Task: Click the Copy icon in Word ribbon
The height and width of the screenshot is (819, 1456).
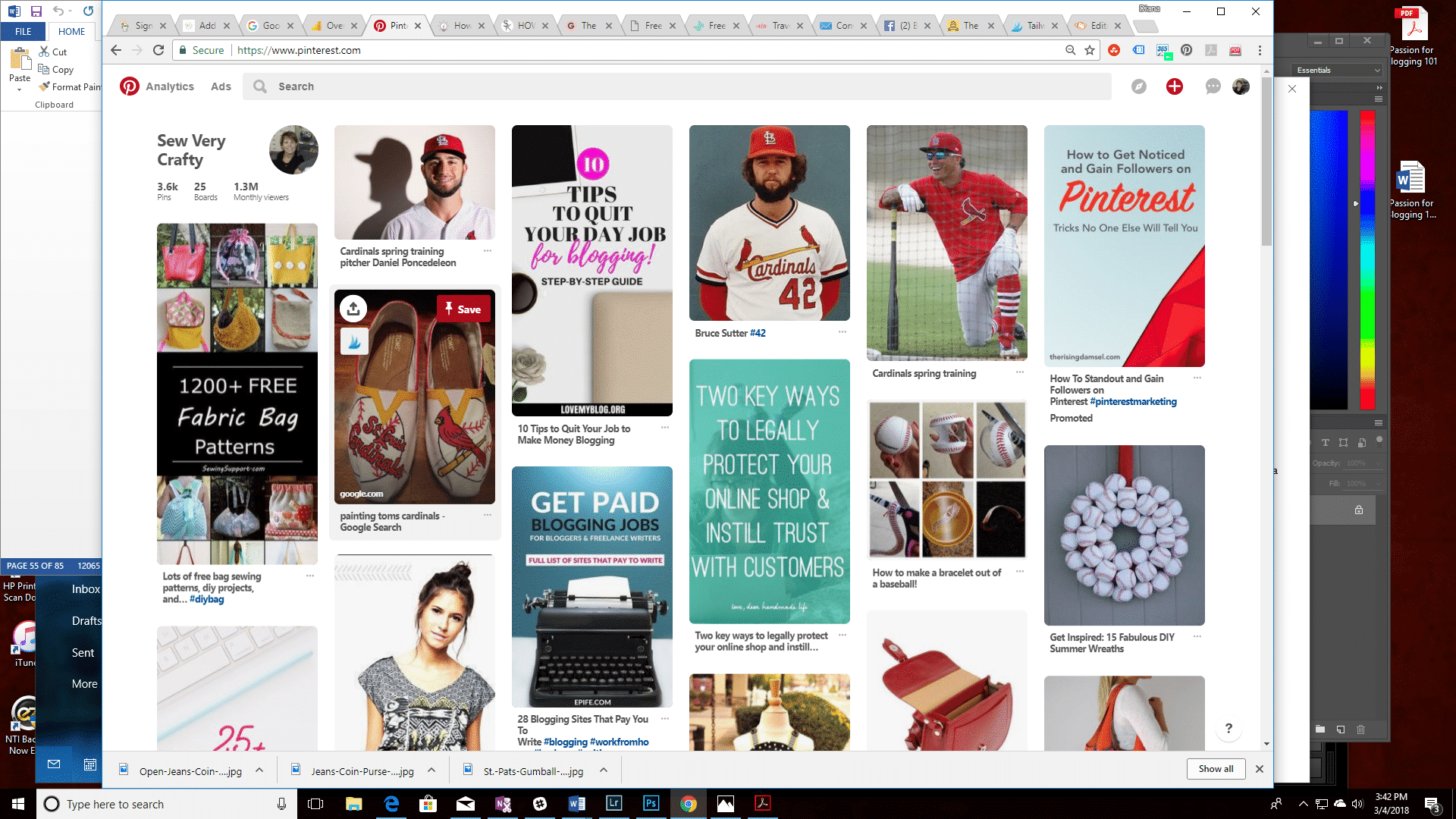Action: (x=44, y=69)
